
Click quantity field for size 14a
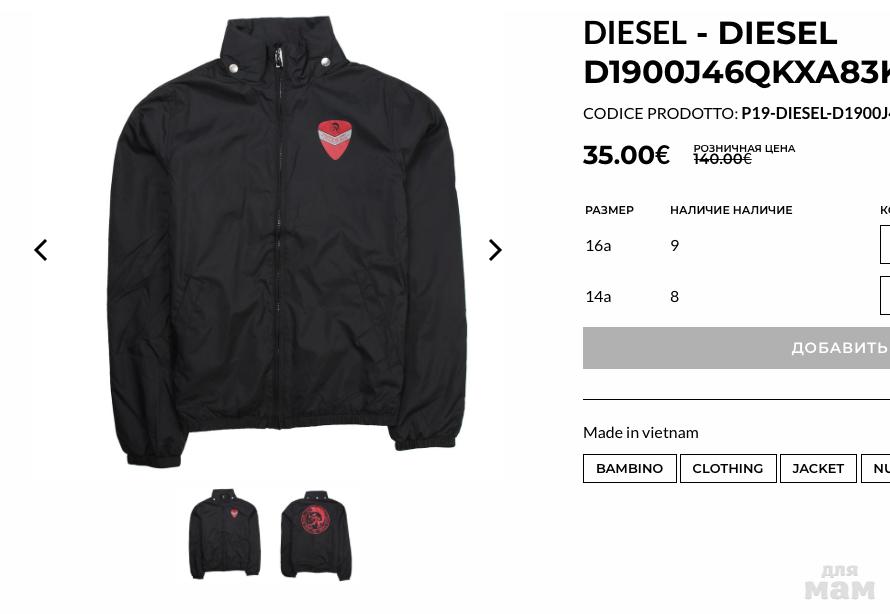click(885, 295)
